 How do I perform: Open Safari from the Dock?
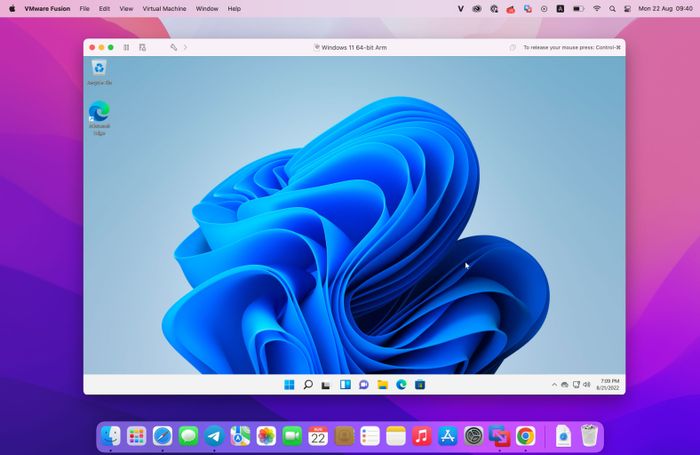coord(162,435)
